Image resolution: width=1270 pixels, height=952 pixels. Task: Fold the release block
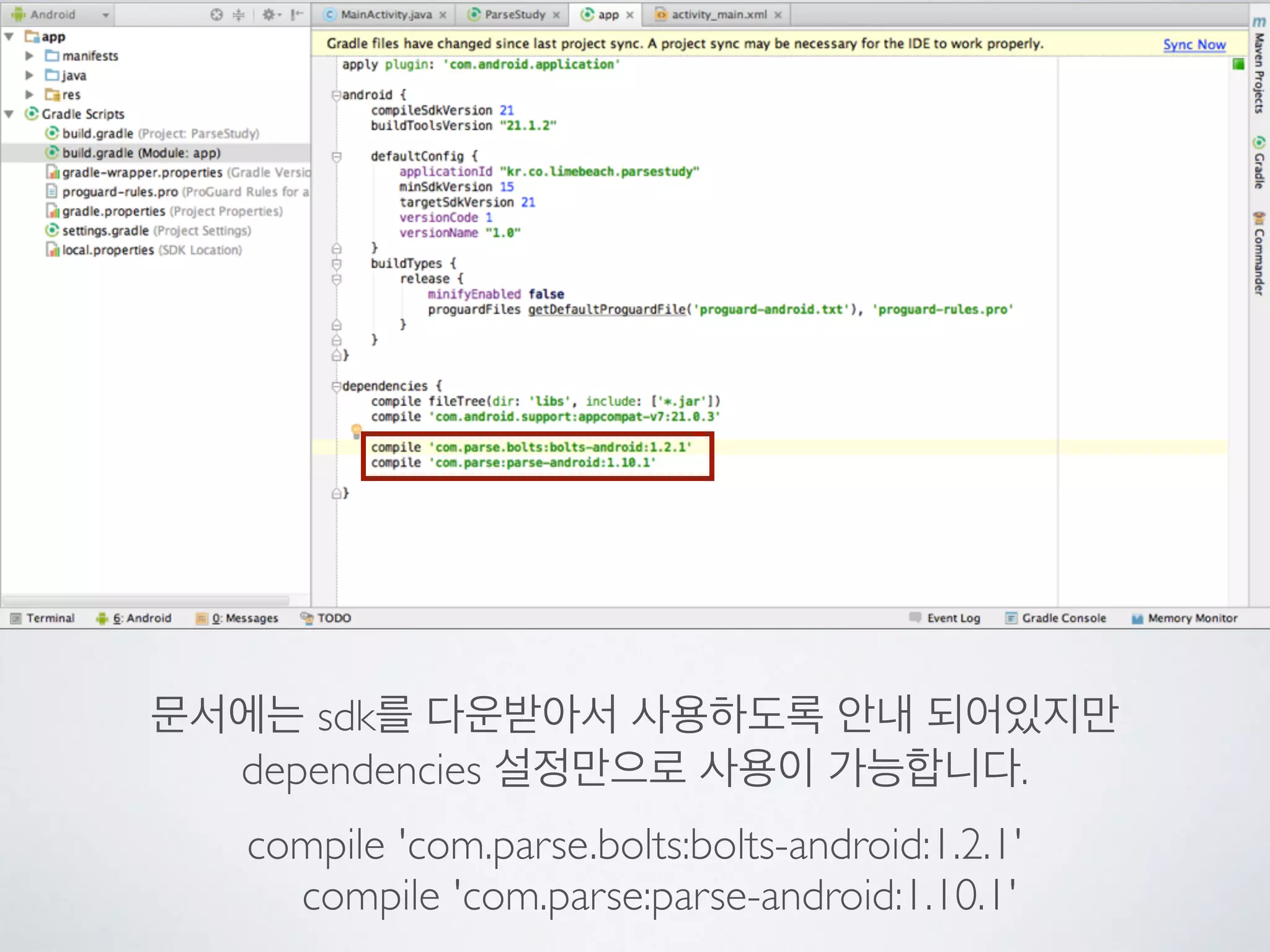coord(336,279)
